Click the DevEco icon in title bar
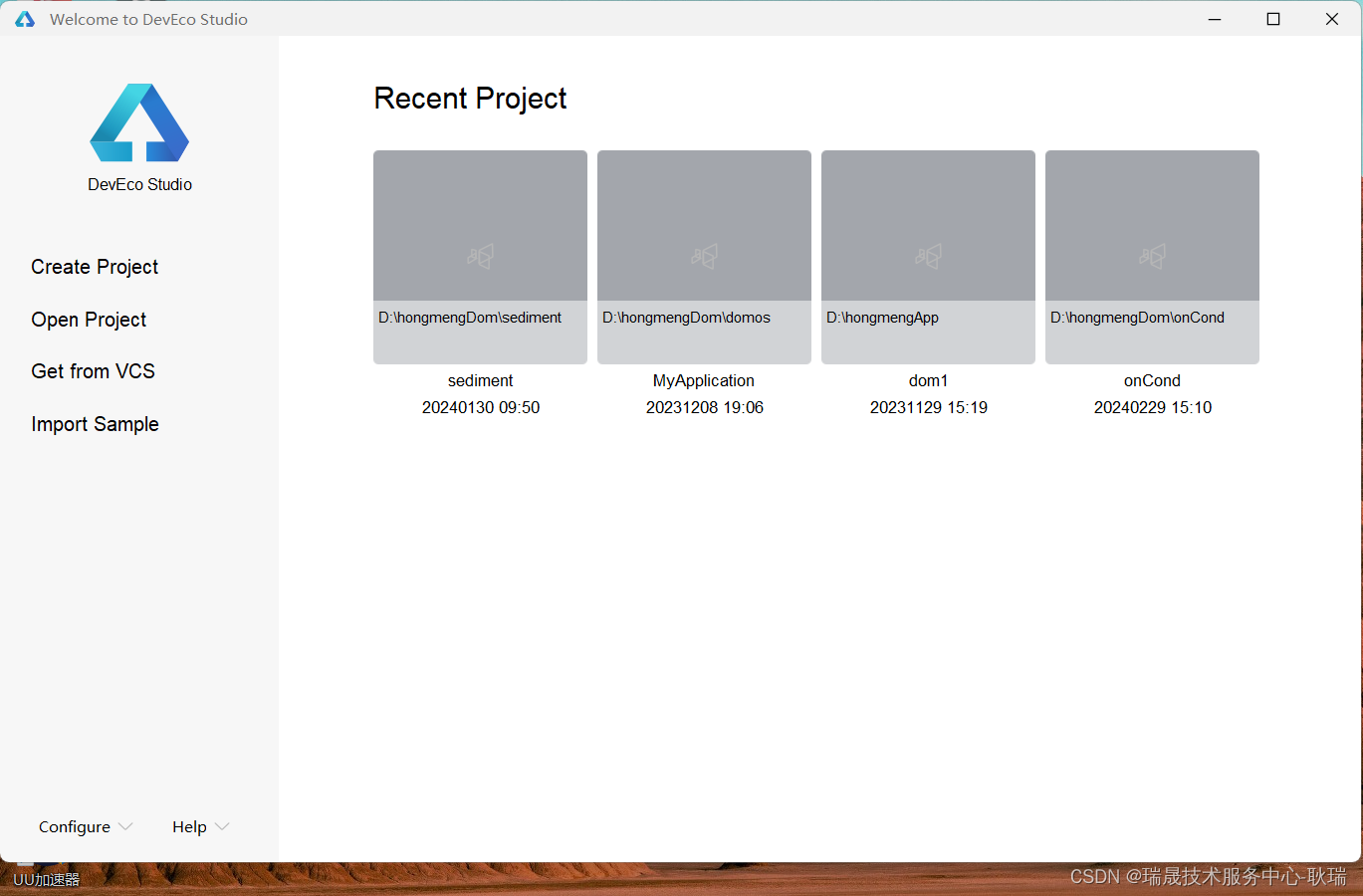 pyautogui.click(x=25, y=19)
